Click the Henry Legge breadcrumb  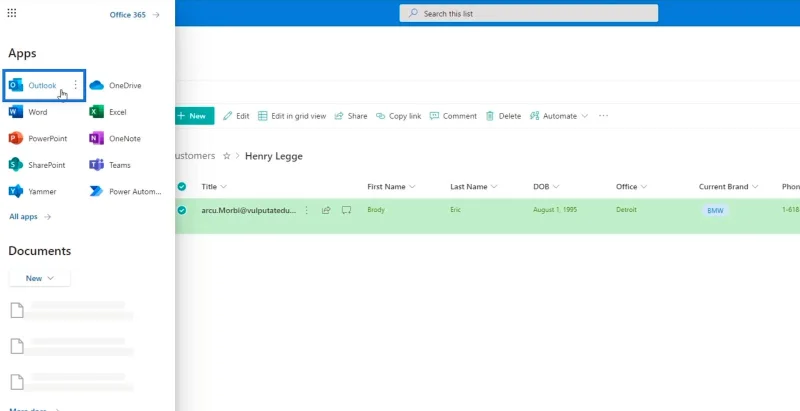click(x=274, y=156)
